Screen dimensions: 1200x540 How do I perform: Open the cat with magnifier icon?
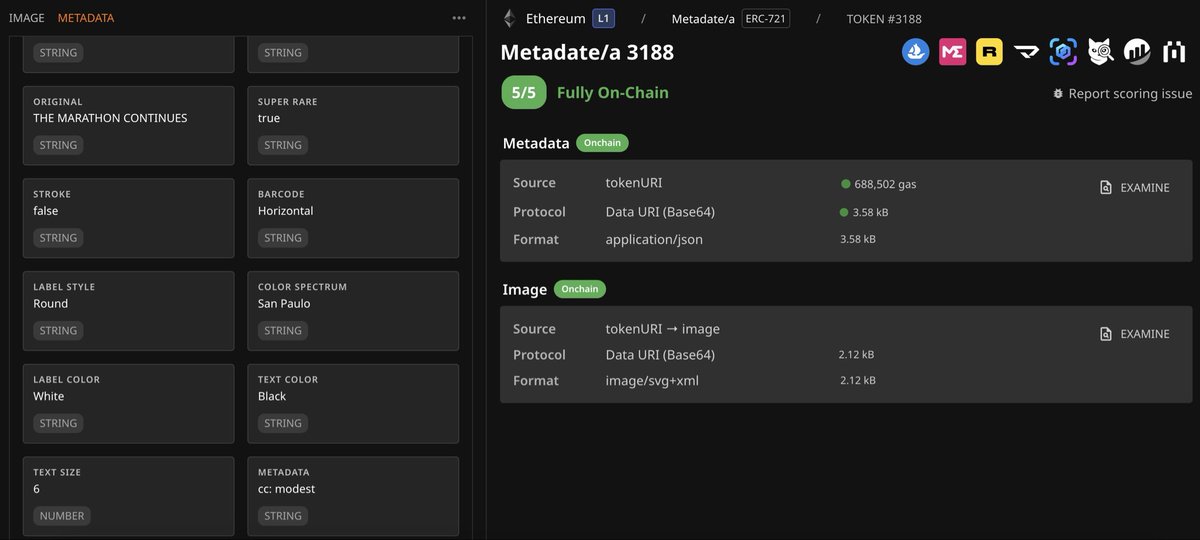[1100, 52]
